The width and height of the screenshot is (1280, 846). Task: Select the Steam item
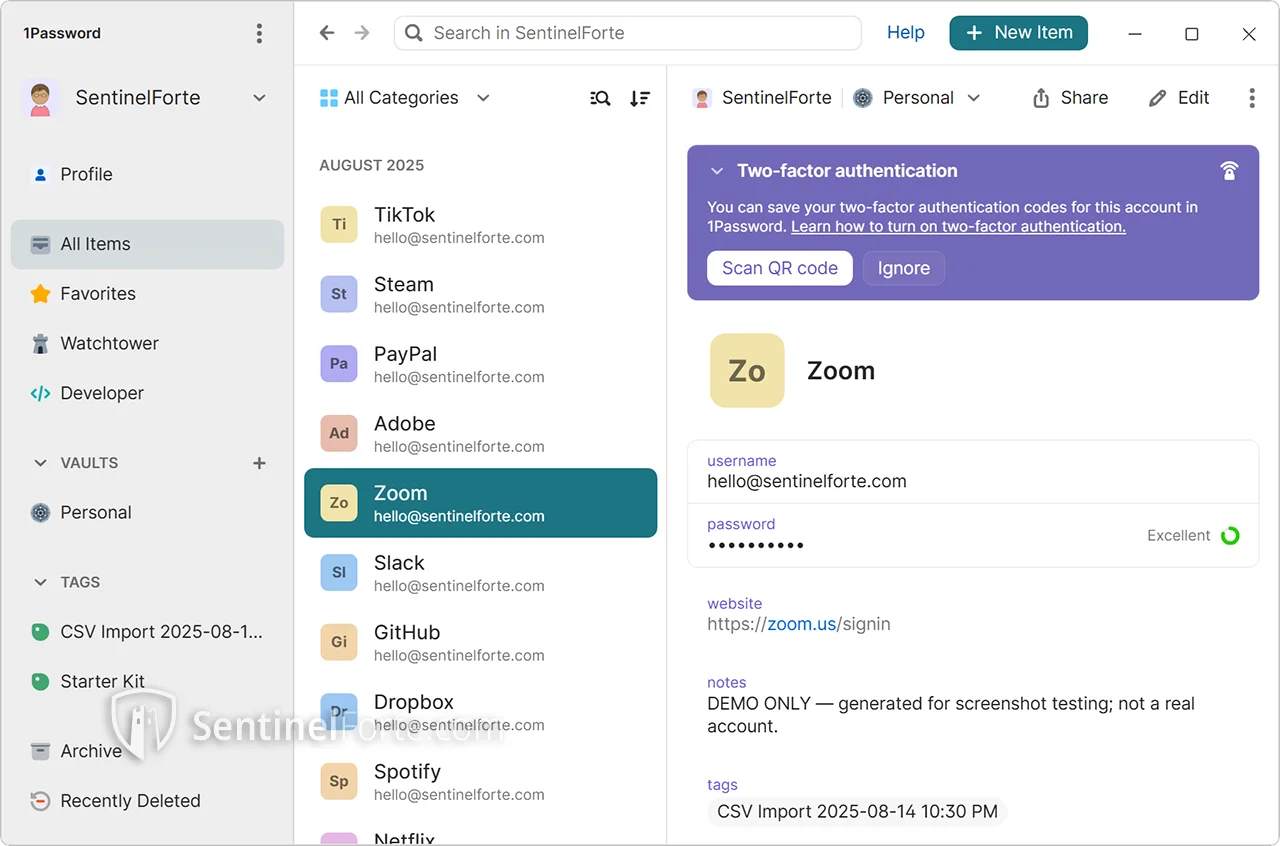(481, 294)
